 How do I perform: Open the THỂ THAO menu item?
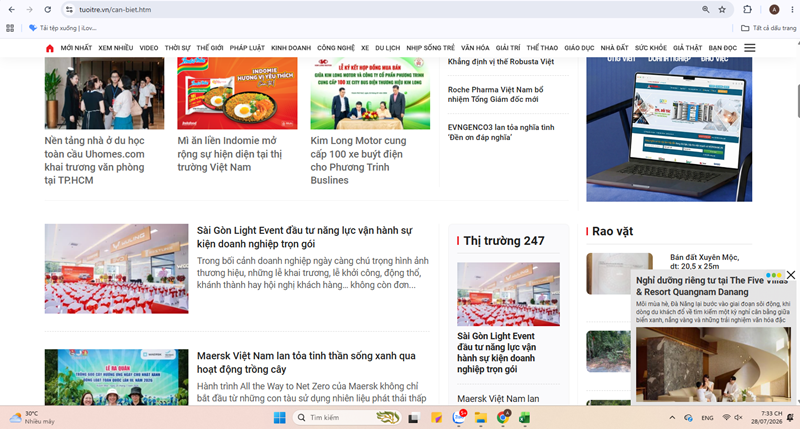(542, 48)
